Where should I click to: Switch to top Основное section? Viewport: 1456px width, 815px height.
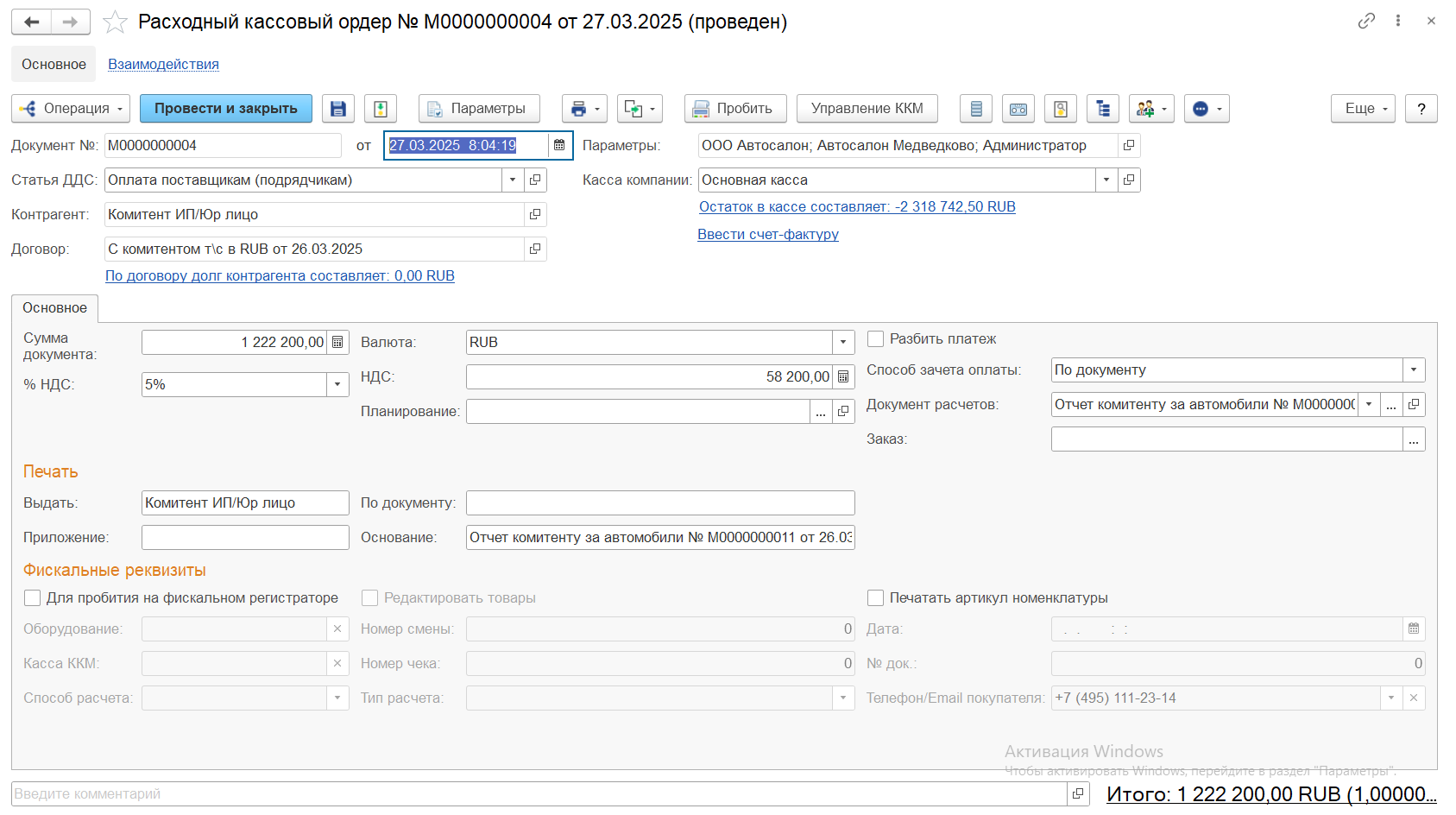click(54, 64)
